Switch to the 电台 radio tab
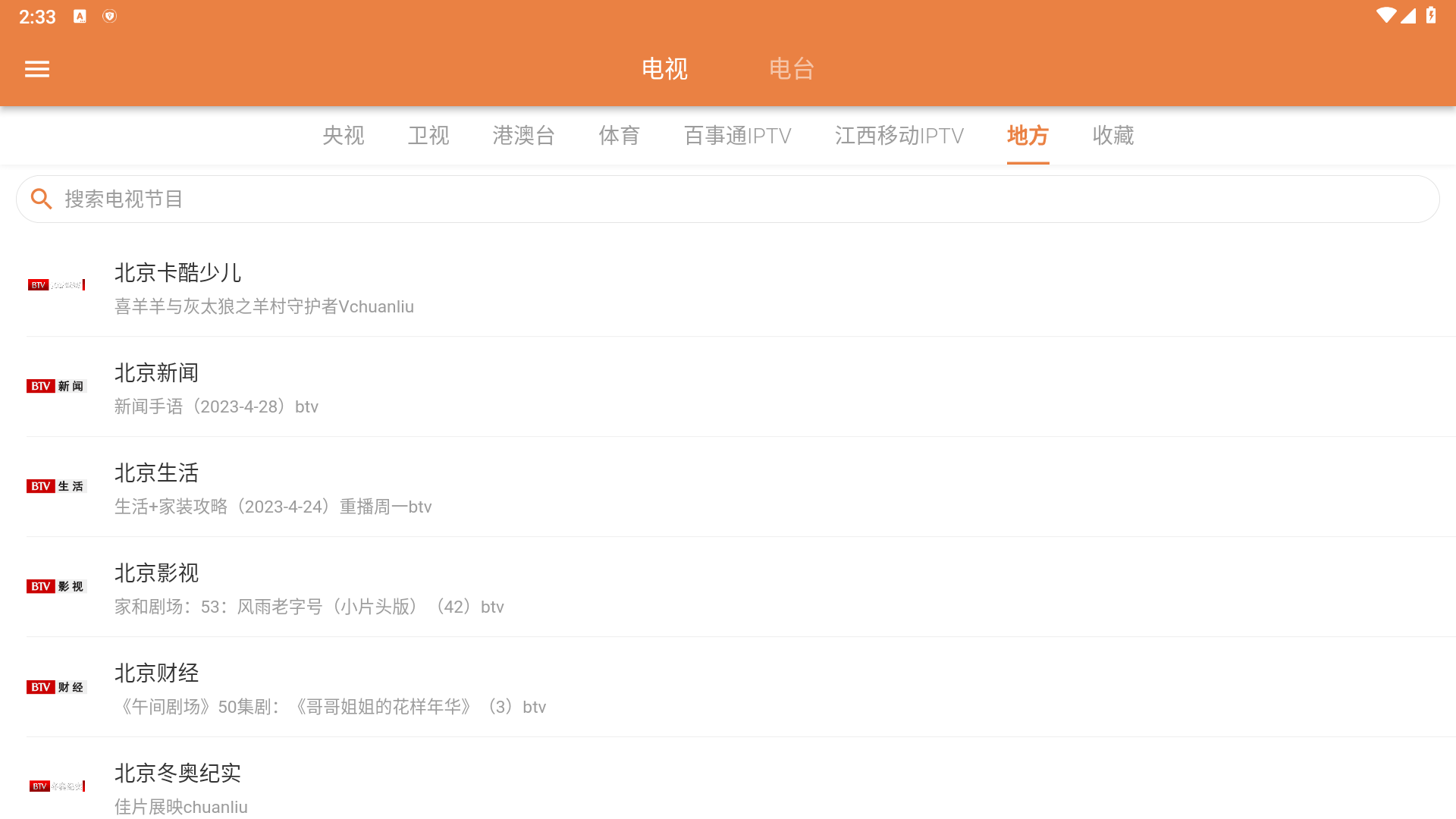The width and height of the screenshot is (1456, 819). (x=791, y=69)
